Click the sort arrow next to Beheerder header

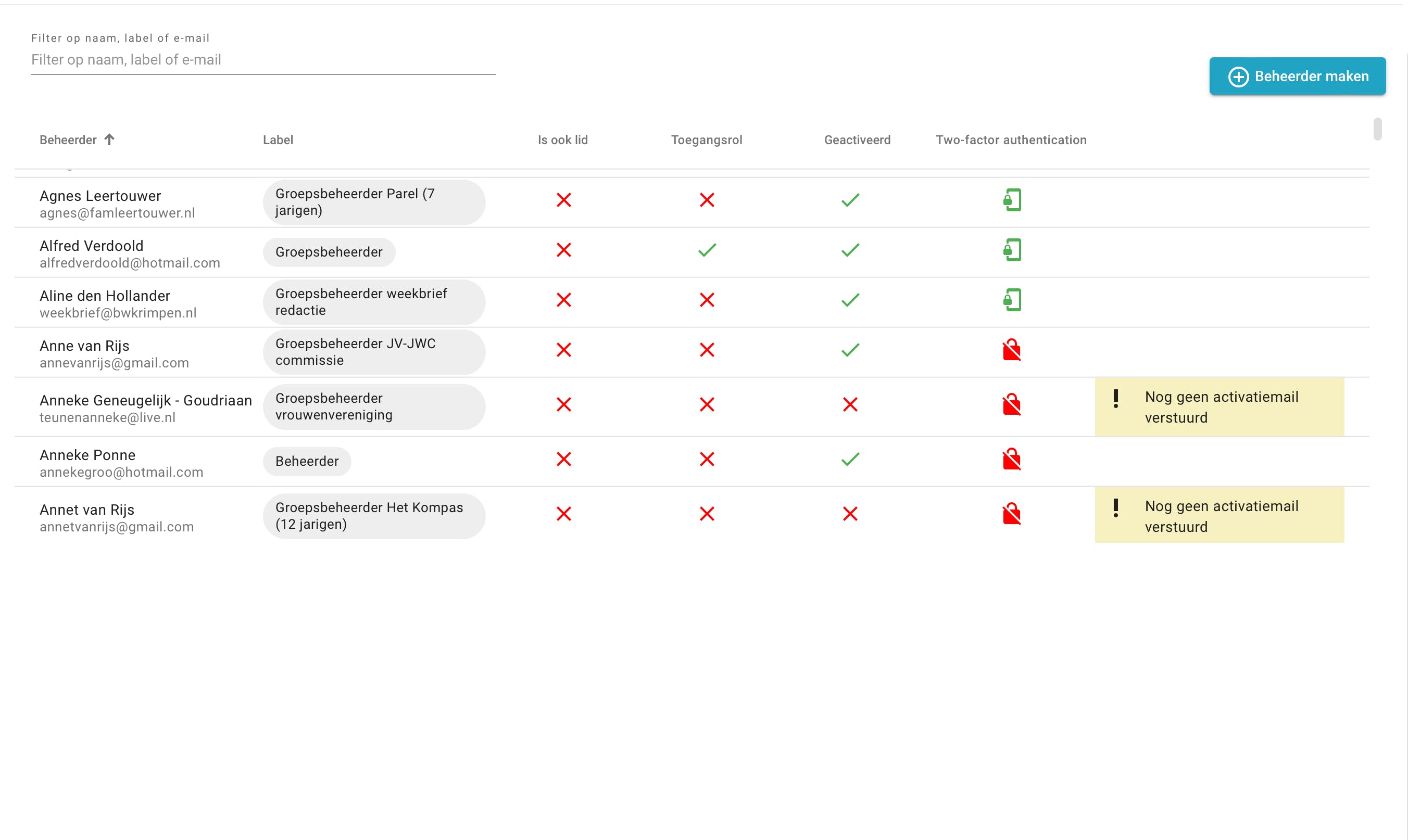pos(110,139)
